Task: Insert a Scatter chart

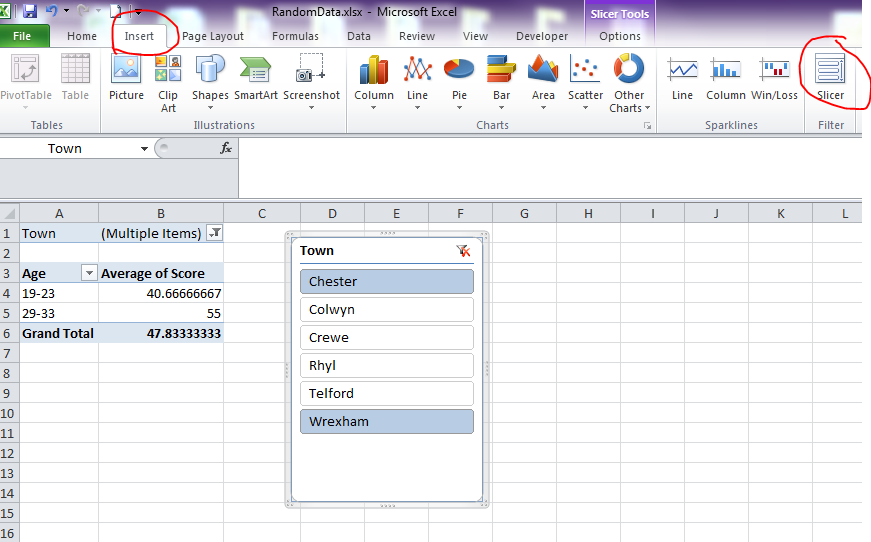Action: 585,78
